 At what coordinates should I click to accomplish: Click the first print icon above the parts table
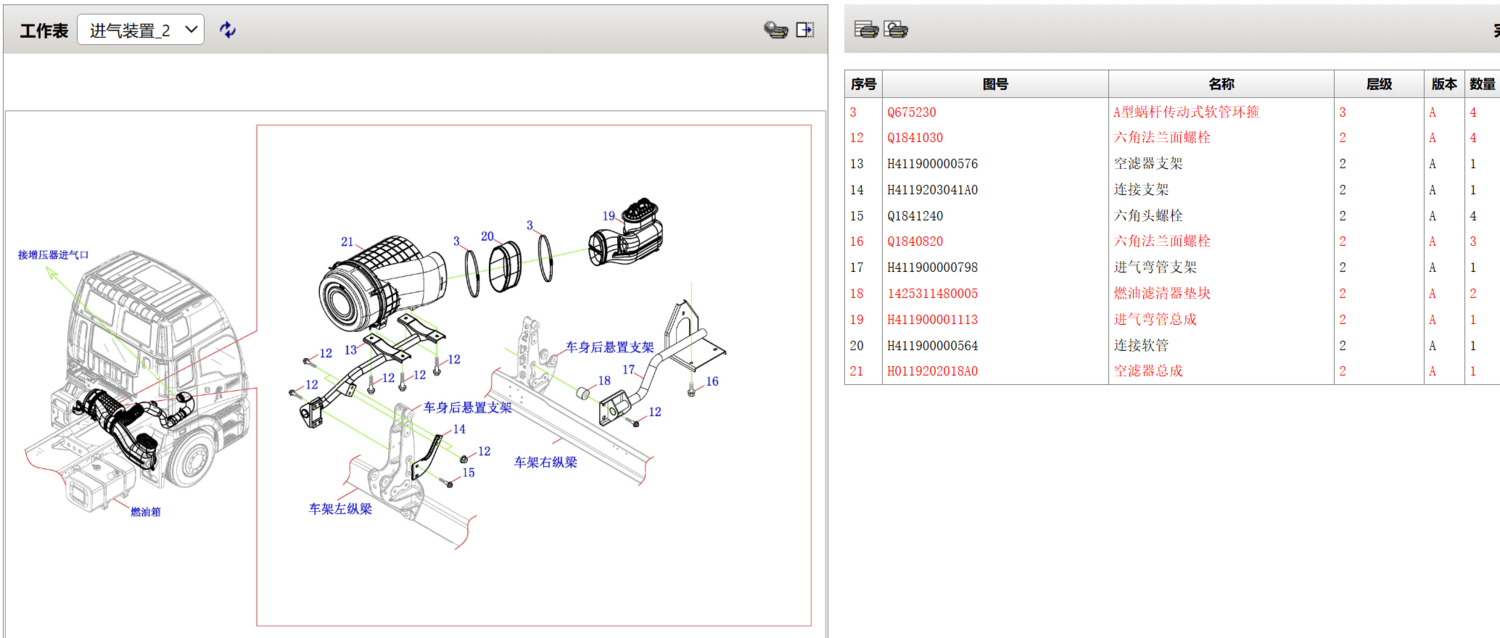(x=866, y=29)
